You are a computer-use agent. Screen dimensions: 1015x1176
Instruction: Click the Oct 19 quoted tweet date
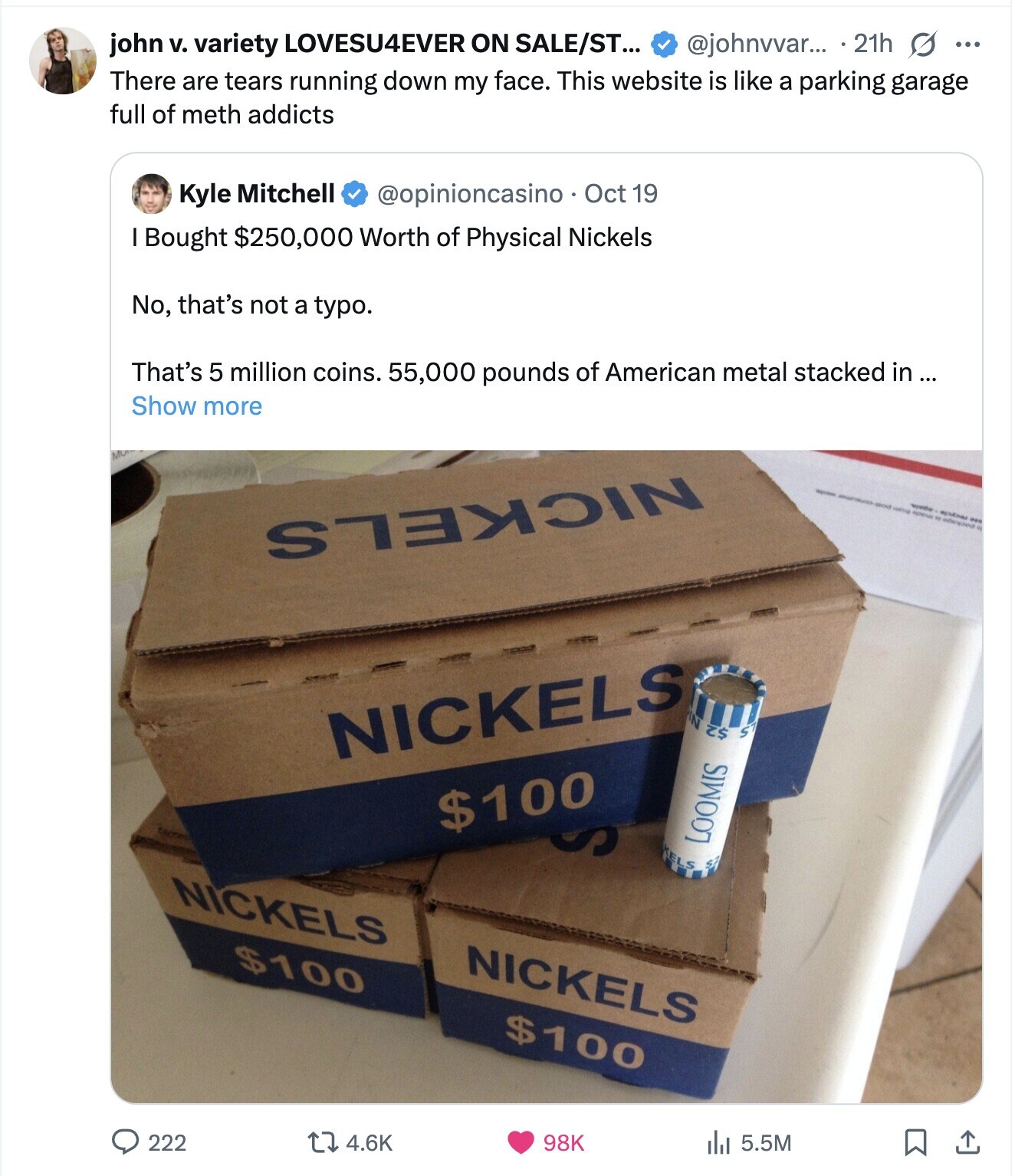[x=621, y=194]
